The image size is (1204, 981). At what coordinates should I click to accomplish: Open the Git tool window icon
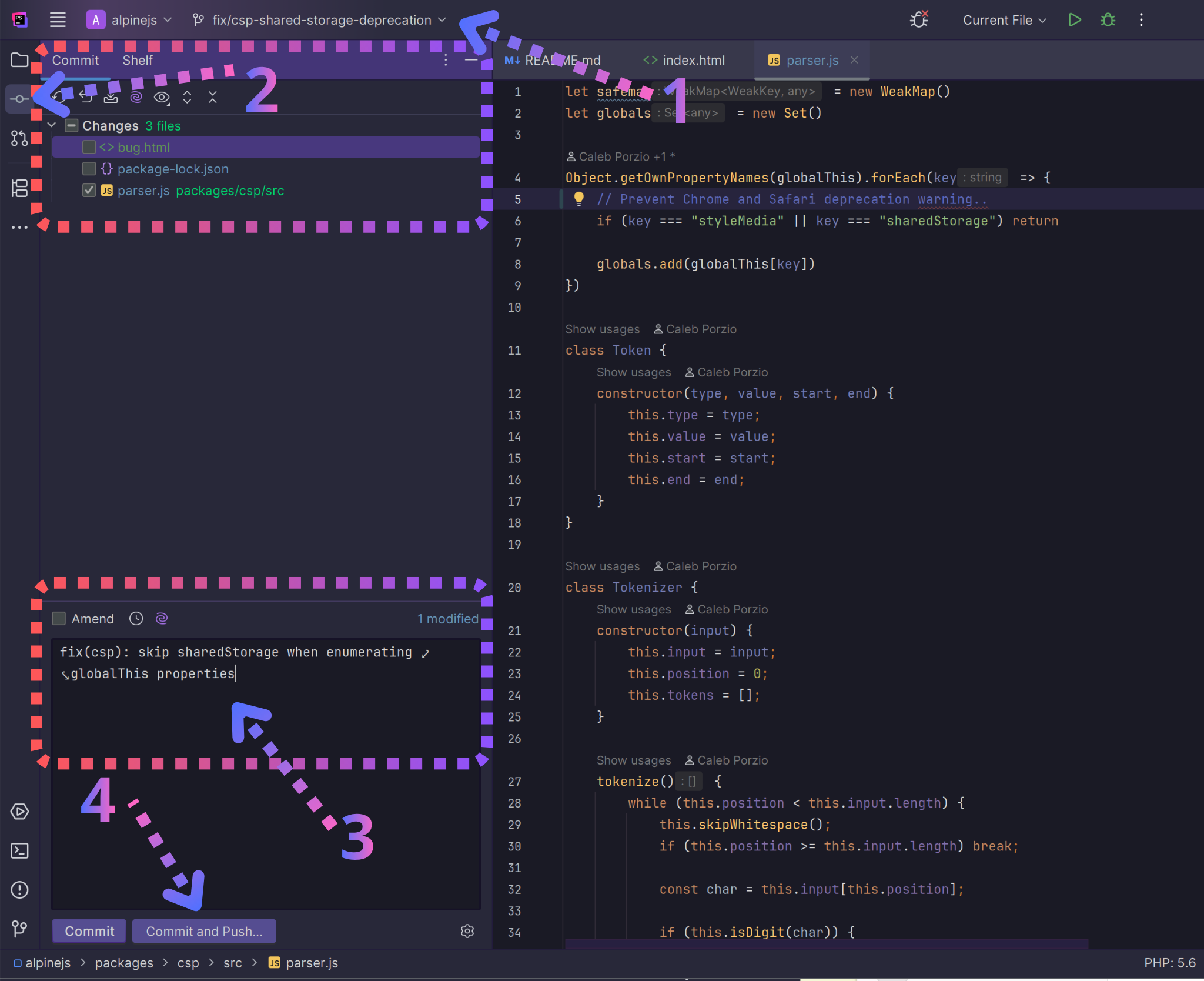[x=19, y=929]
